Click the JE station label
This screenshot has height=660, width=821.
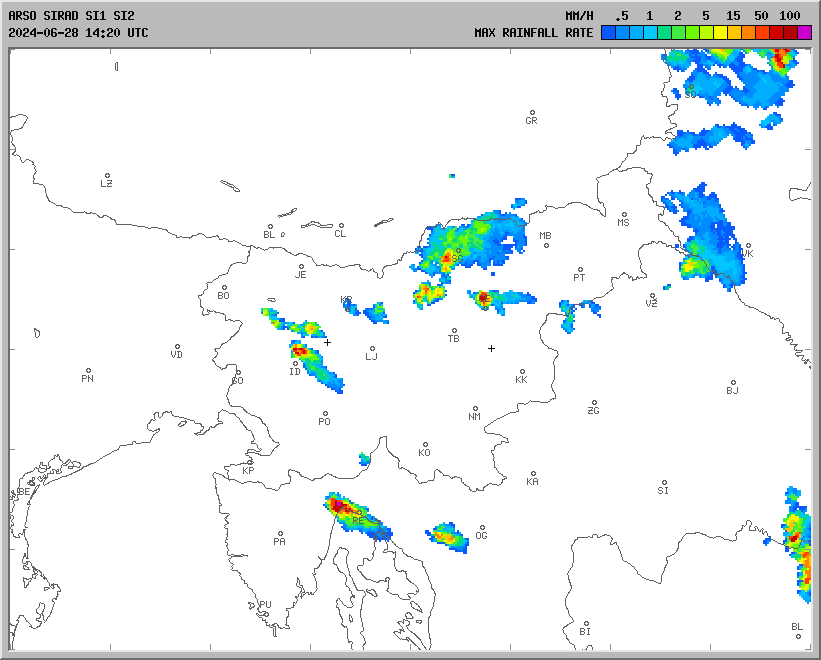(301, 275)
